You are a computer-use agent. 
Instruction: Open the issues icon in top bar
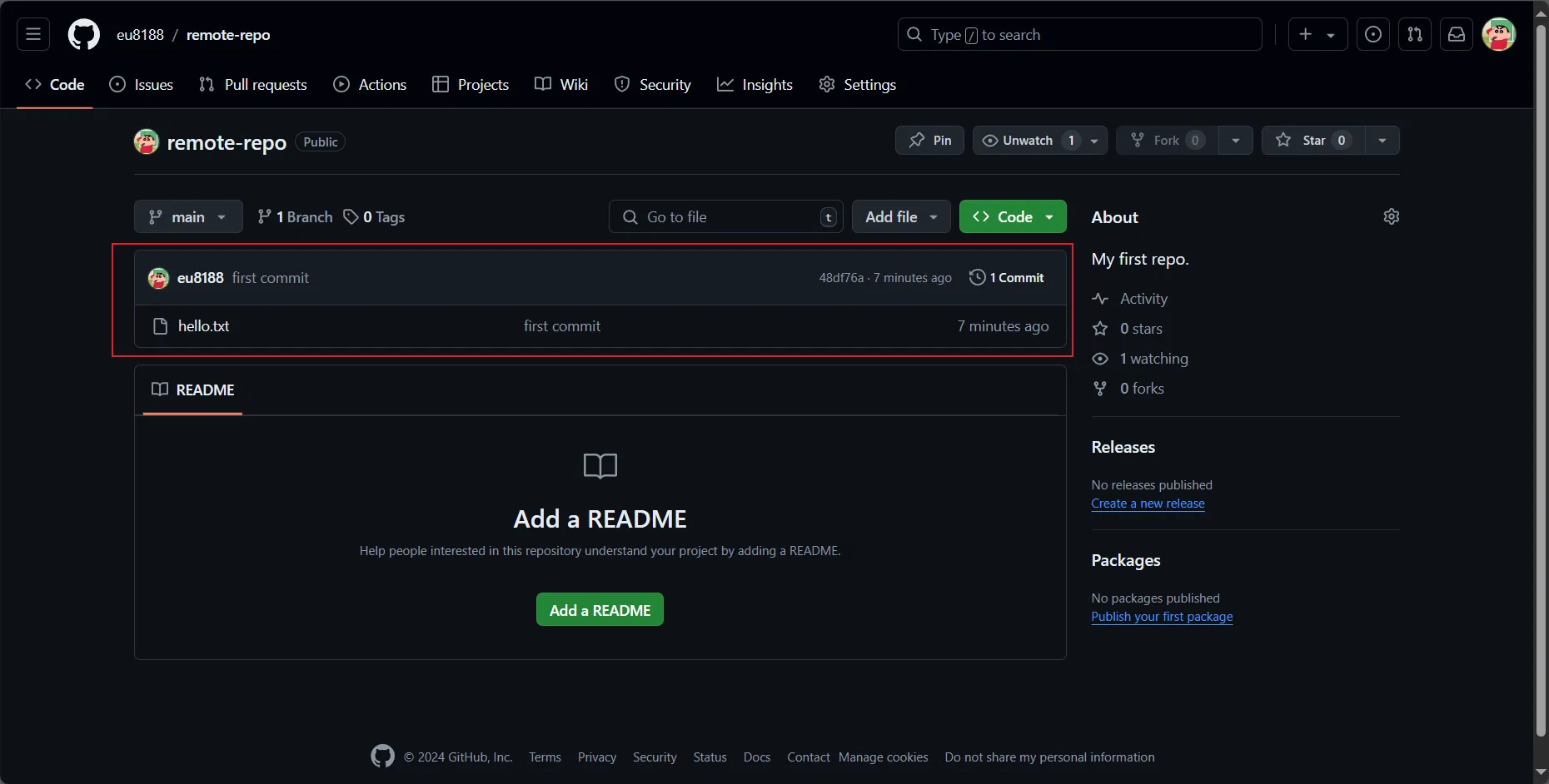pyautogui.click(x=1372, y=34)
